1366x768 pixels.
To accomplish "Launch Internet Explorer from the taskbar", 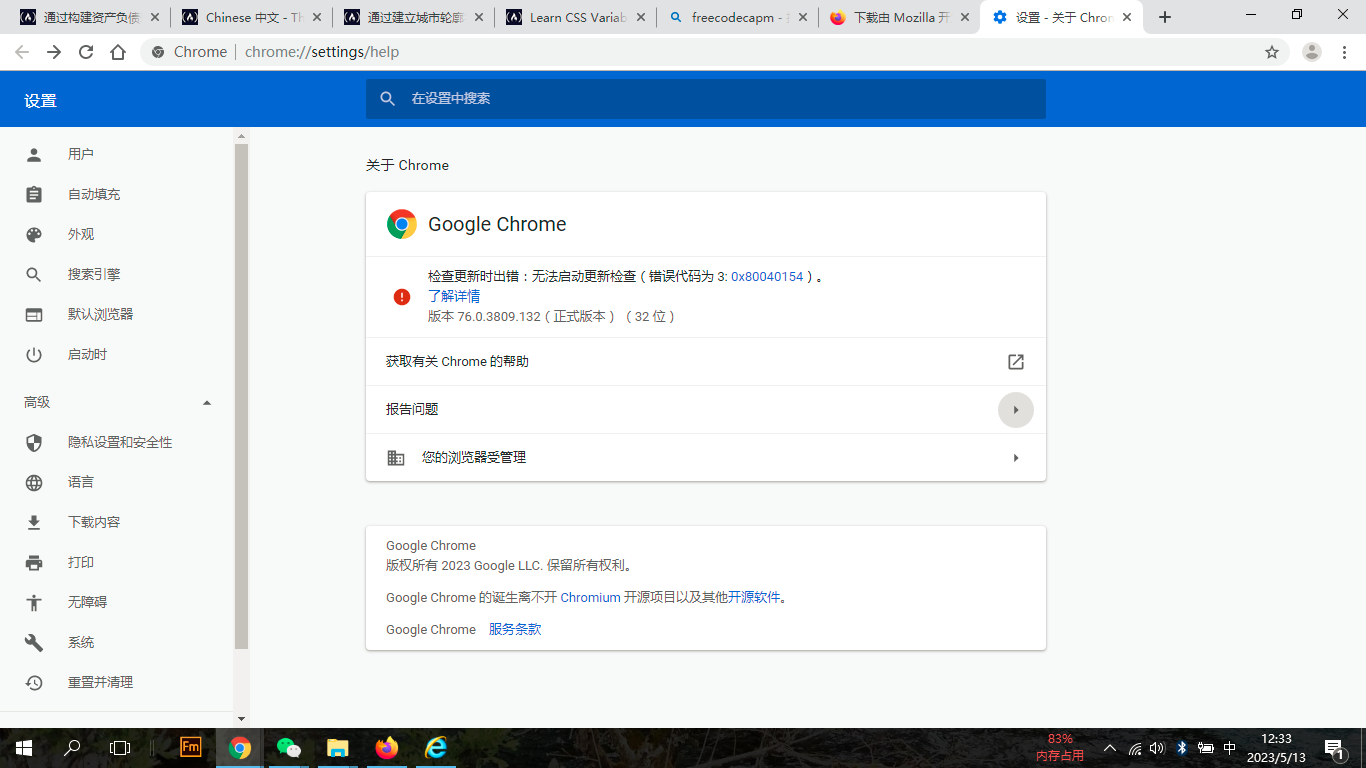I will tap(435, 747).
